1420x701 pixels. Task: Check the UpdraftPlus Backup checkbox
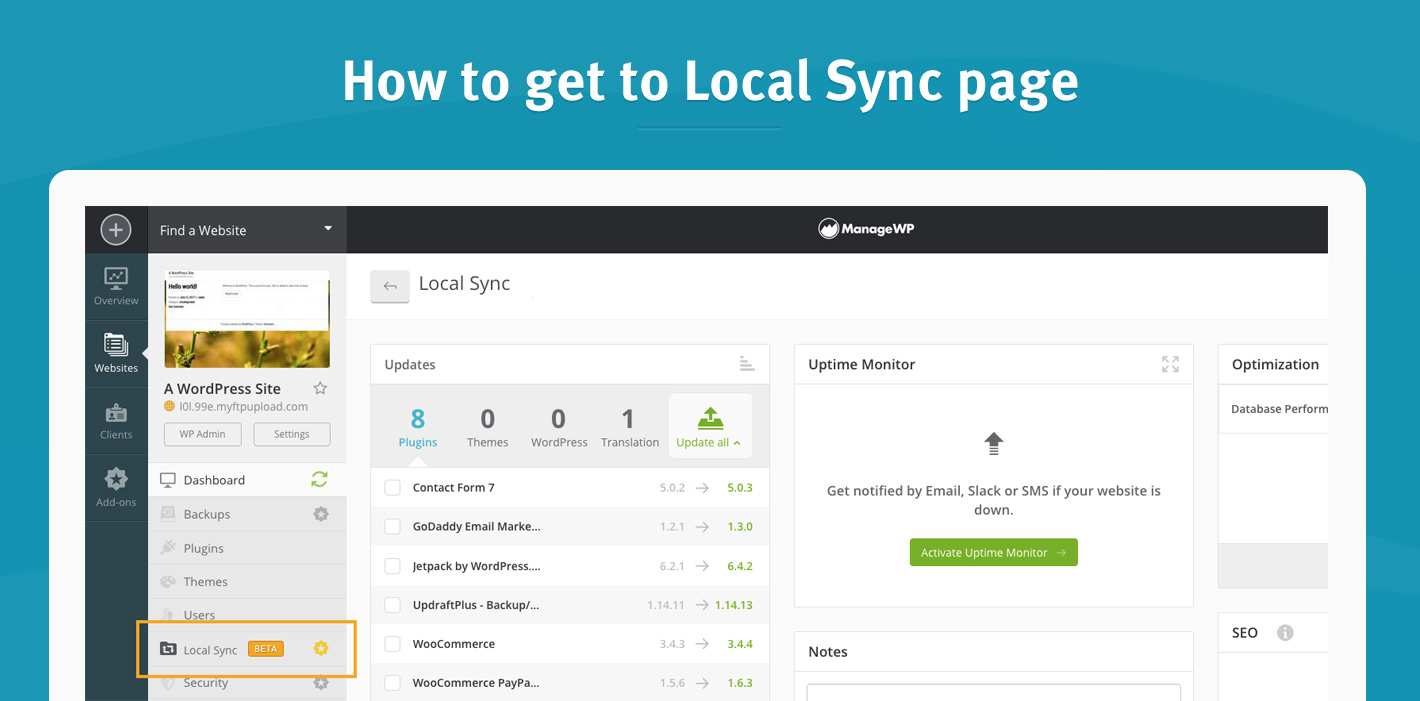[393, 605]
